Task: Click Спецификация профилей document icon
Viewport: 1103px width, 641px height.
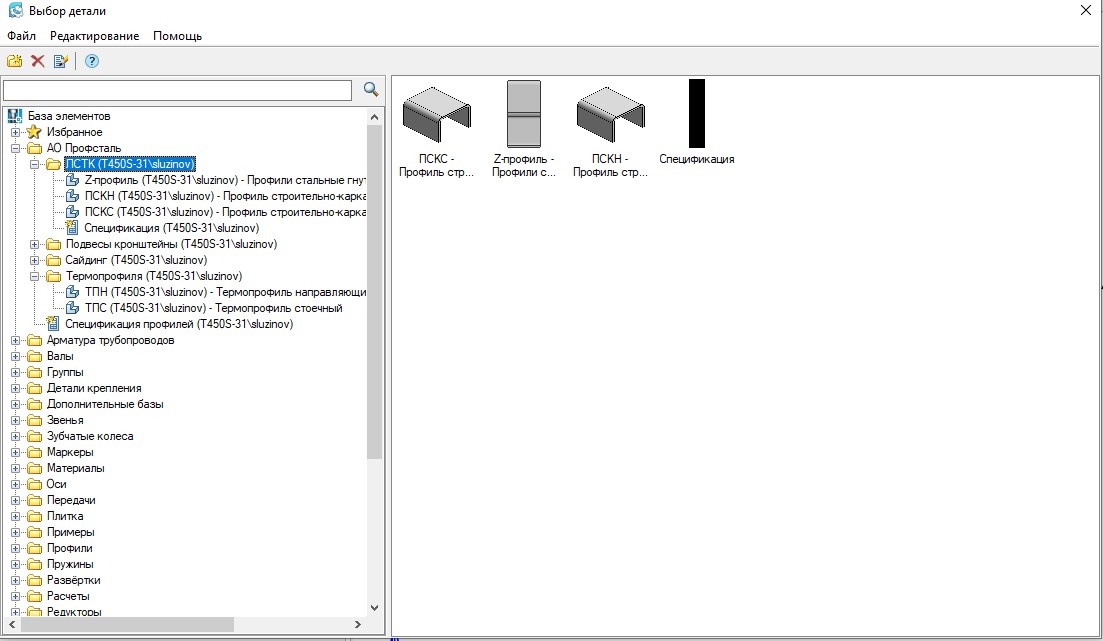Action: [53, 324]
